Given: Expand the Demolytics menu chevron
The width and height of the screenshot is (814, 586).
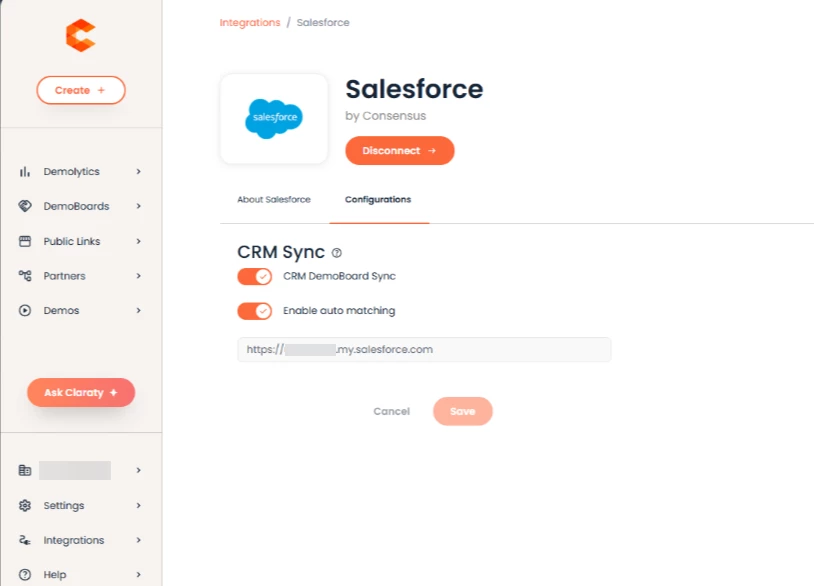Looking at the screenshot, I should 139,171.
